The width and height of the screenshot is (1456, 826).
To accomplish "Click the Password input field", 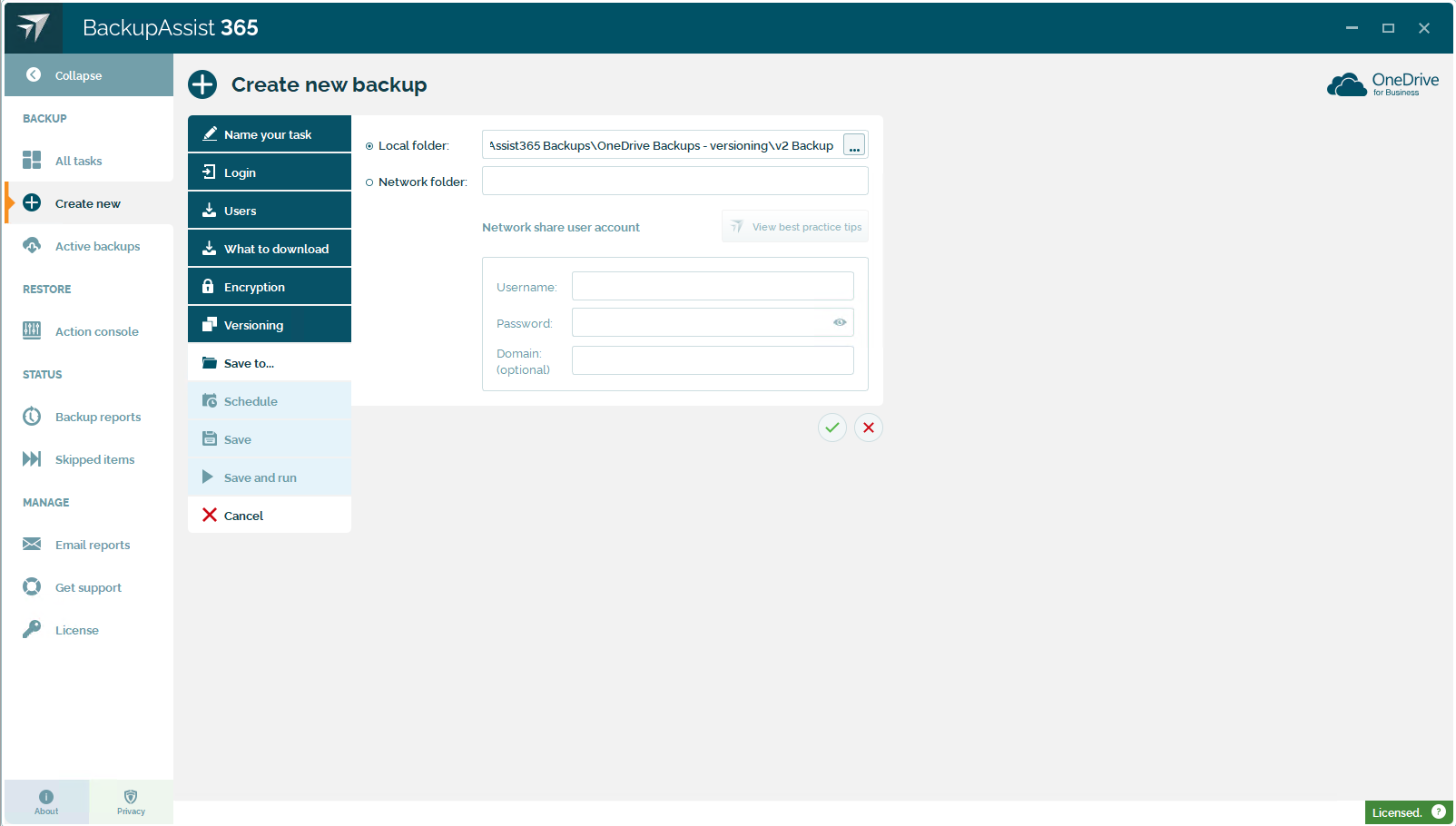I will point(713,322).
